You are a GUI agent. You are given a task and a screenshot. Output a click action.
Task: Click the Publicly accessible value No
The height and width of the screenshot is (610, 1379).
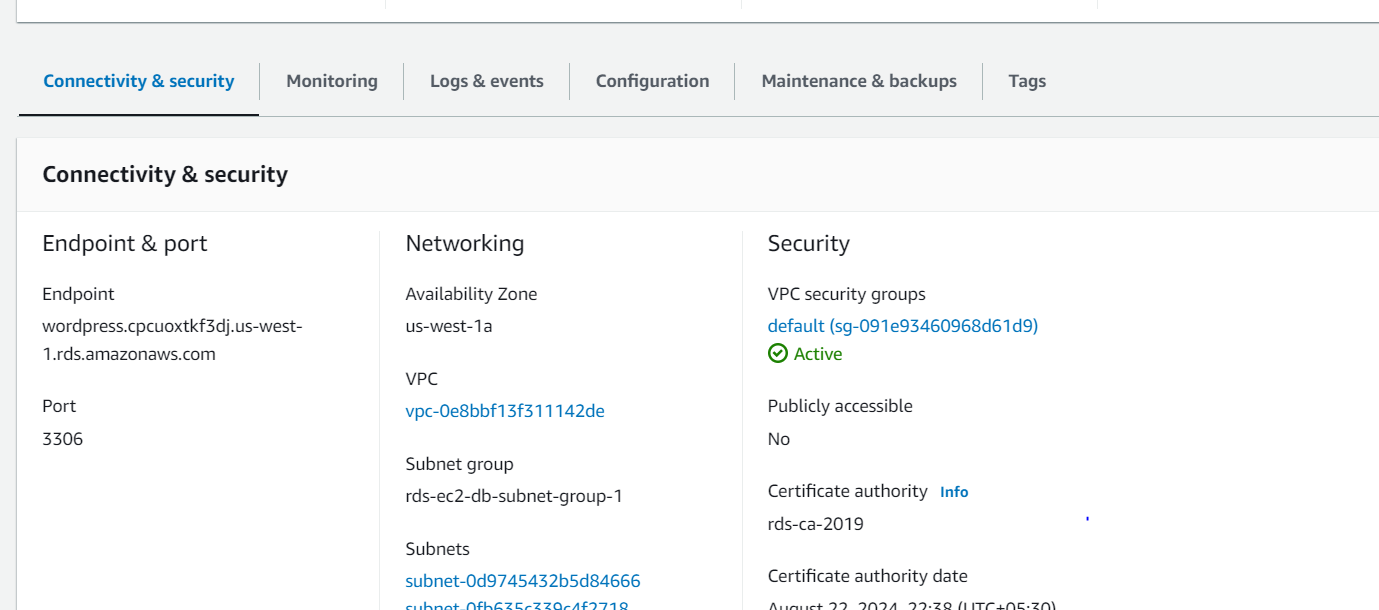pyautogui.click(x=779, y=439)
